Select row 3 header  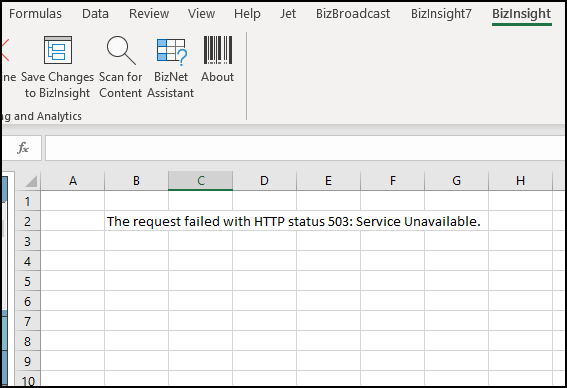pyautogui.click(x=27, y=241)
